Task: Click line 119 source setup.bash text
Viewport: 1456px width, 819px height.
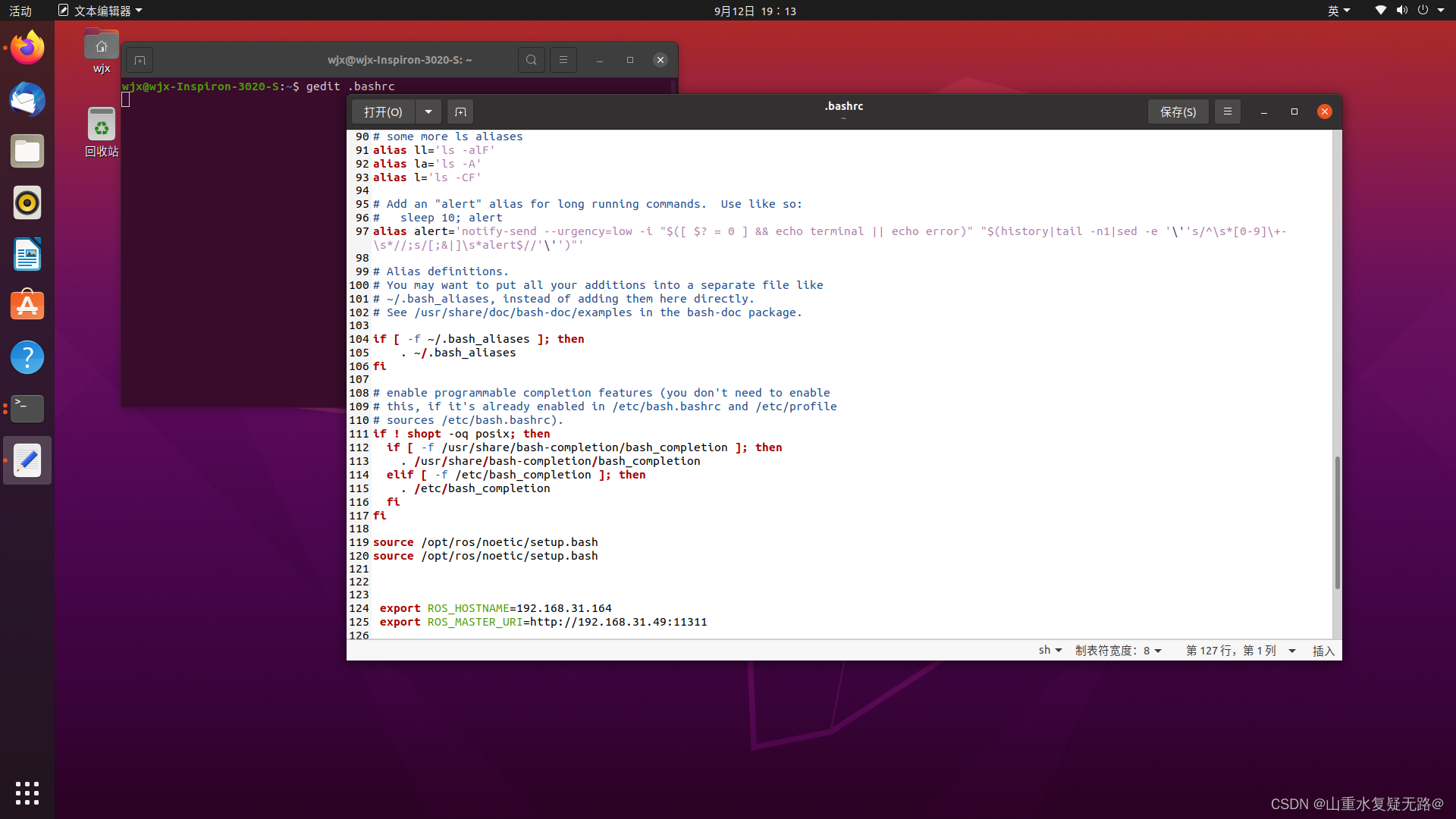Action: (x=485, y=542)
